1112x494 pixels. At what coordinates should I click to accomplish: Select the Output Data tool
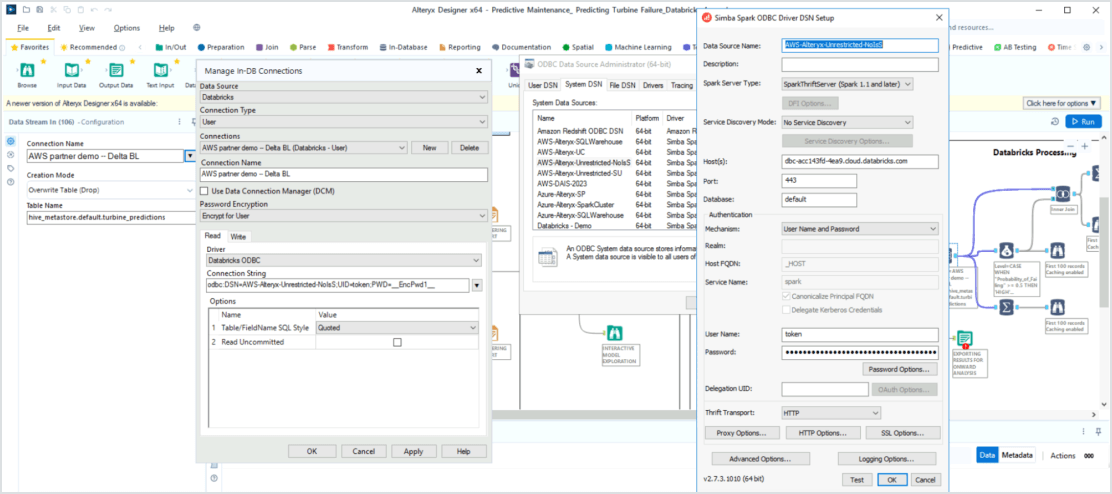[x=116, y=70]
